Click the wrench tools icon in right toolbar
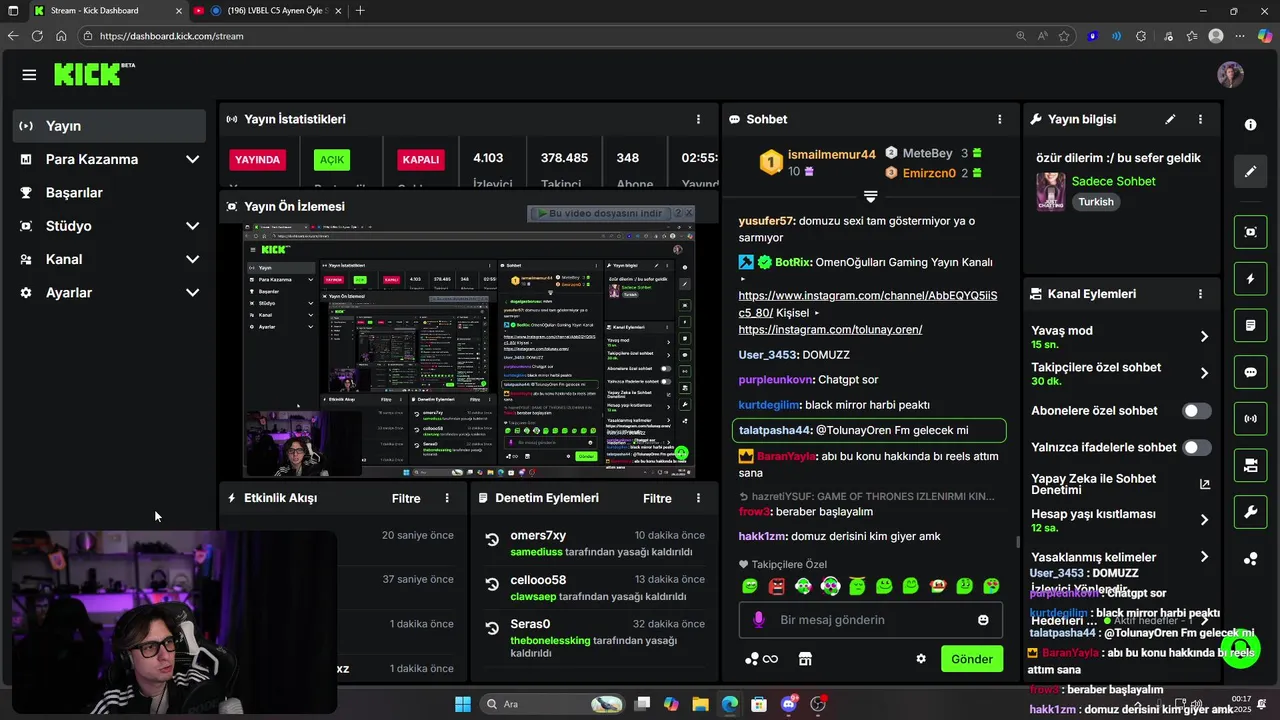 tap(1250, 513)
